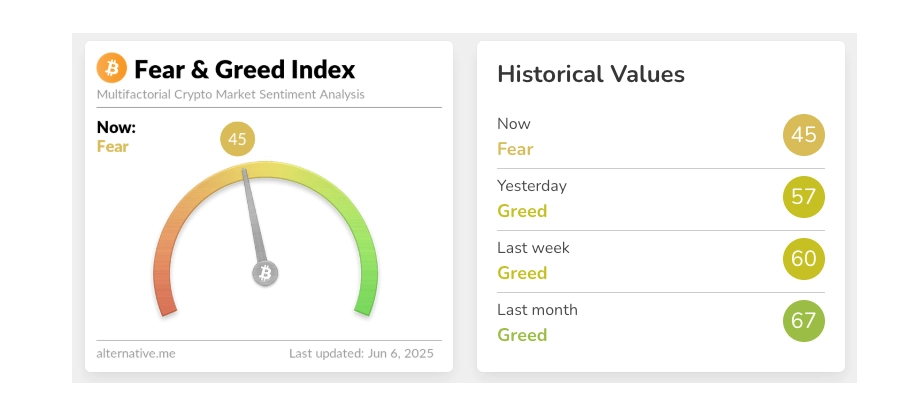Click the Last updated Jun 6, 2025 text
910x411 pixels.
pos(361,353)
